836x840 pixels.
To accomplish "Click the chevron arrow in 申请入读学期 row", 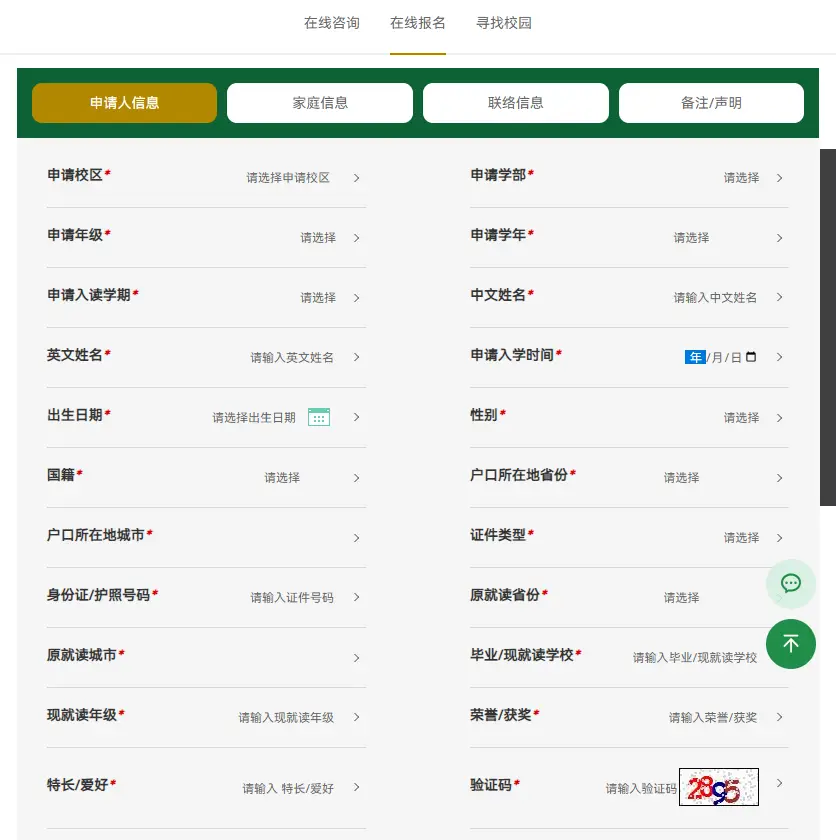I will tap(357, 298).
